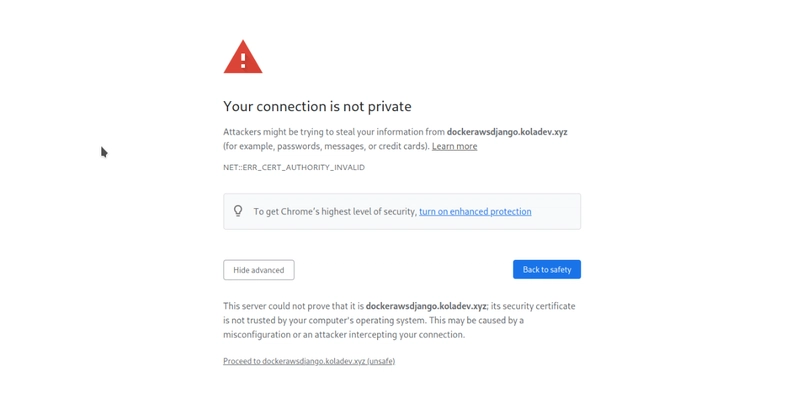This screenshot has width=800, height=395.
Task: Click the bold domain name after information from
Action: (507, 132)
